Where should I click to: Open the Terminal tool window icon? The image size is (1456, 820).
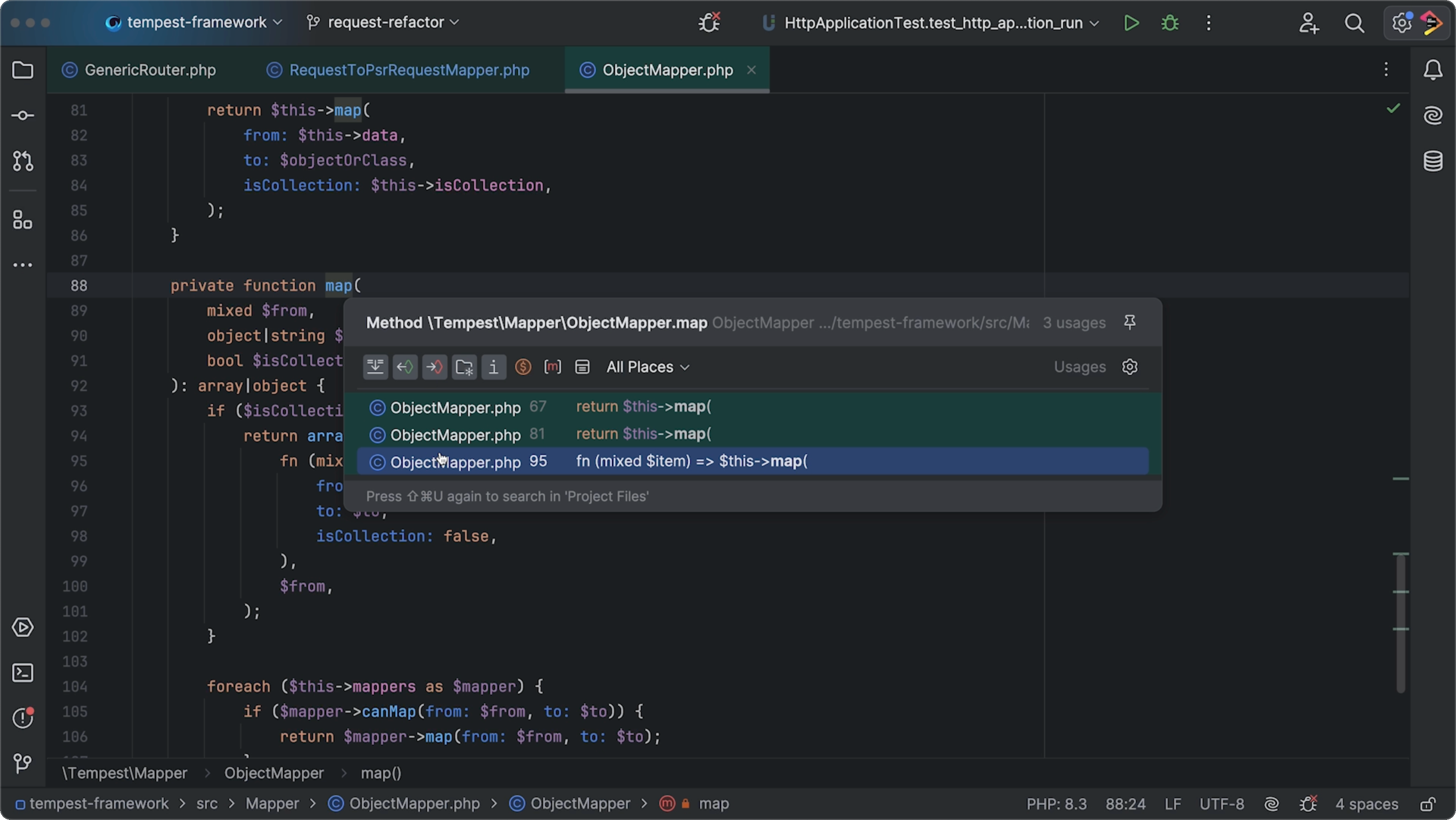point(23,673)
